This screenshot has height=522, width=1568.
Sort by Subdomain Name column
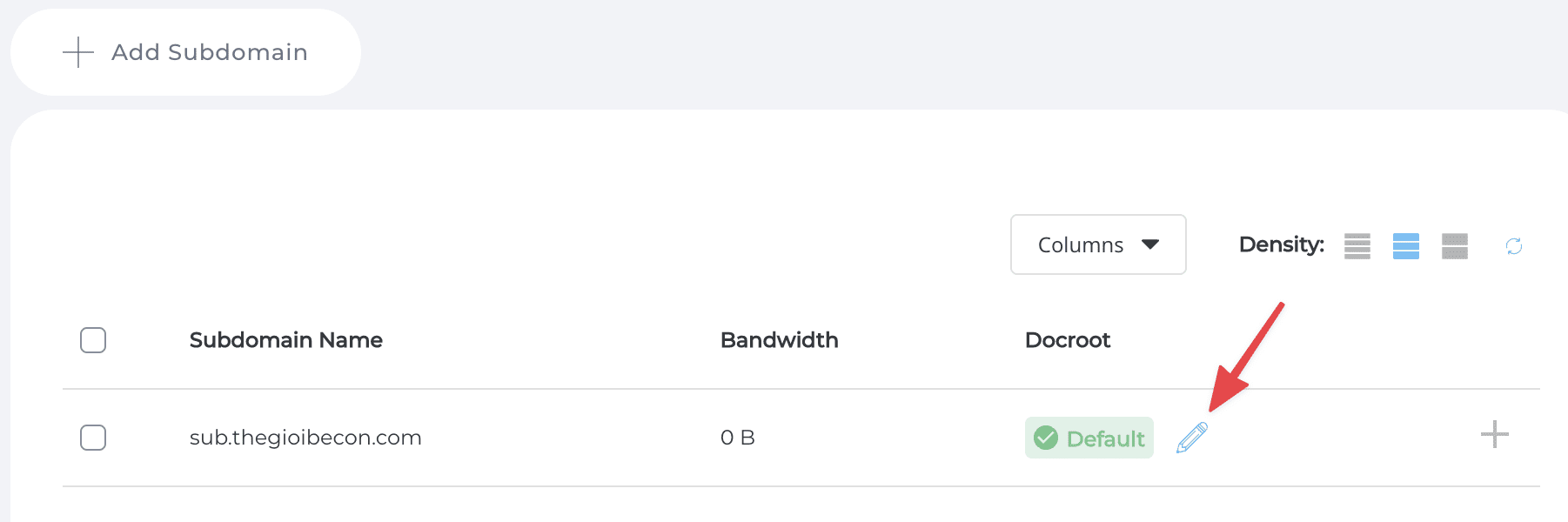pyautogui.click(x=285, y=340)
